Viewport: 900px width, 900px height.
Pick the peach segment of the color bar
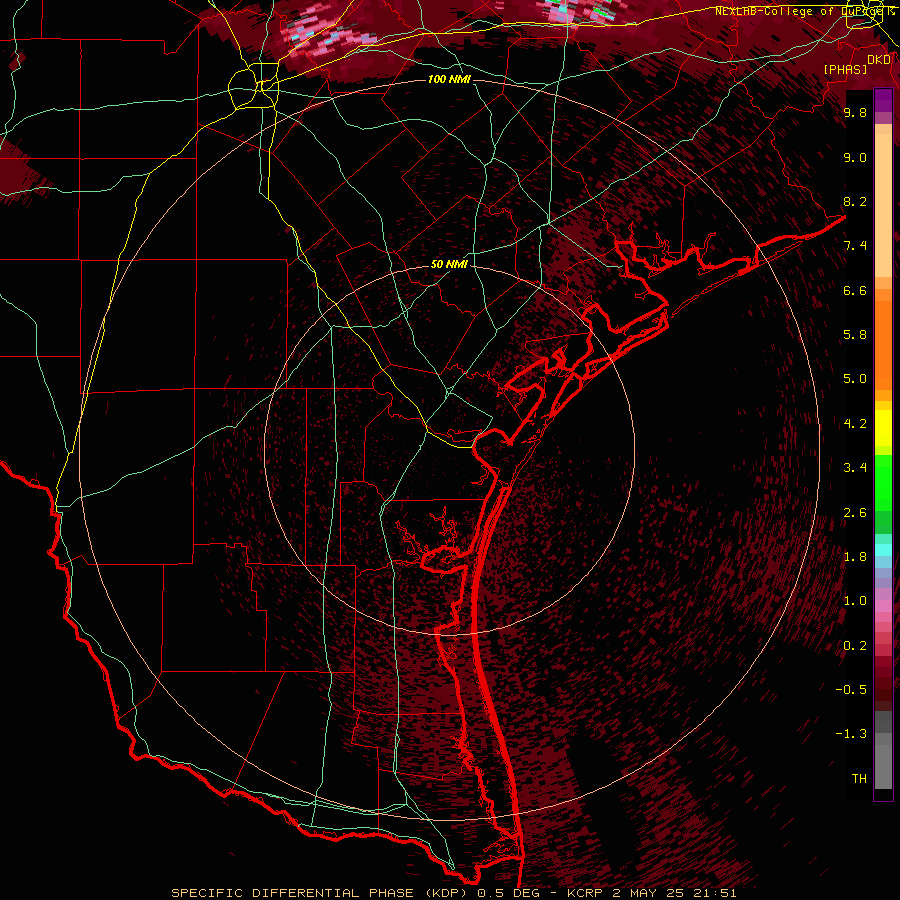pos(883,206)
